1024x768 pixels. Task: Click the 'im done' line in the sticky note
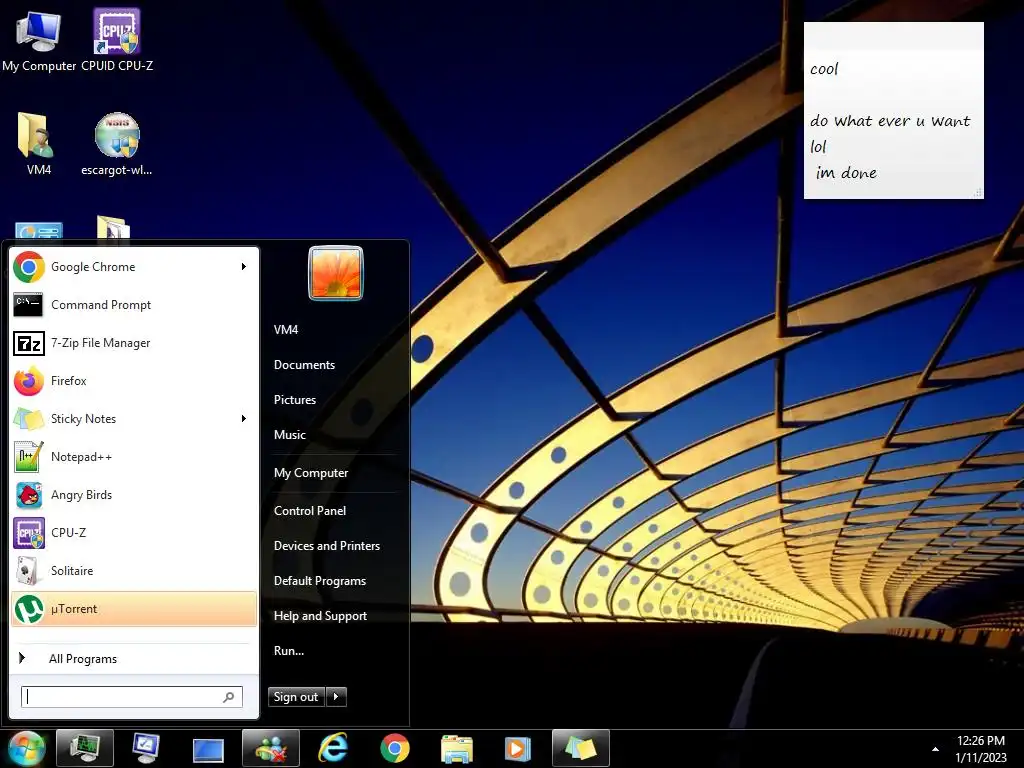[846, 172]
